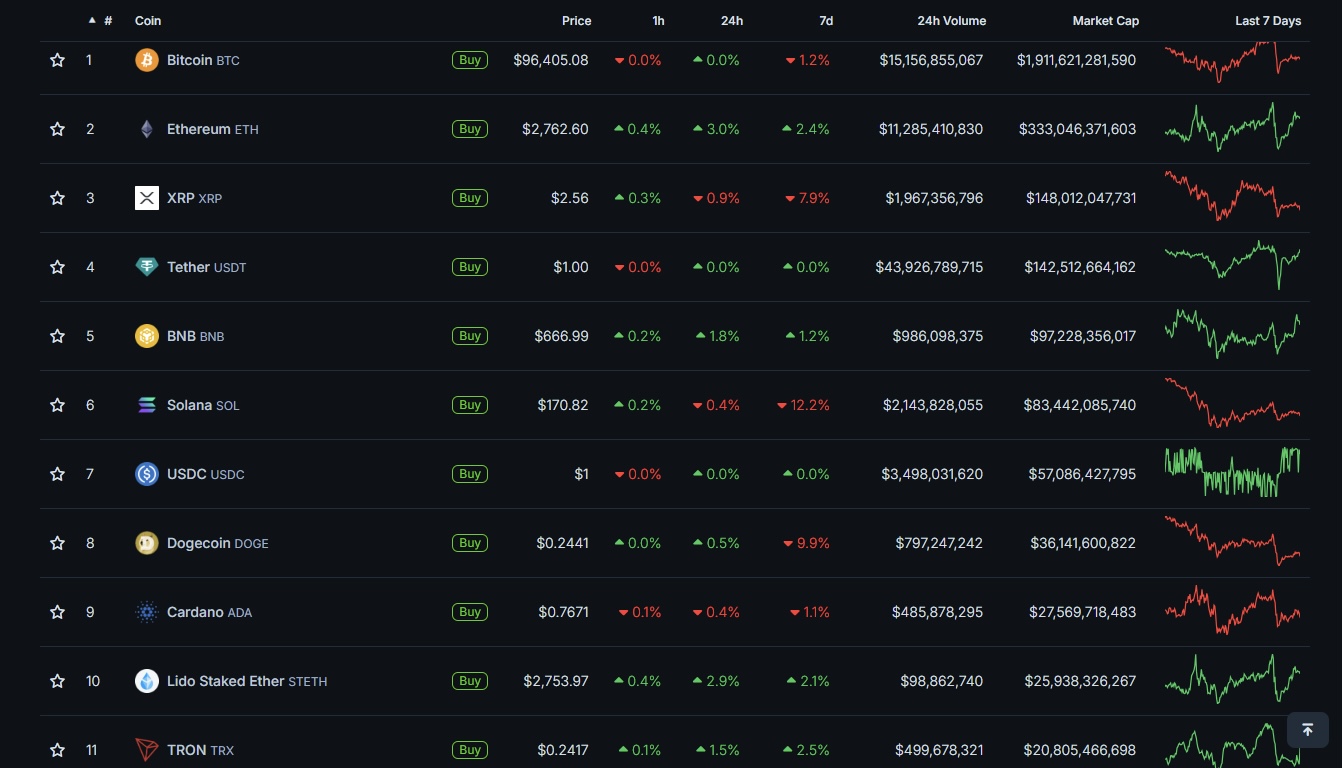
Task: Click the Last 7 Days header
Action: (1268, 20)
